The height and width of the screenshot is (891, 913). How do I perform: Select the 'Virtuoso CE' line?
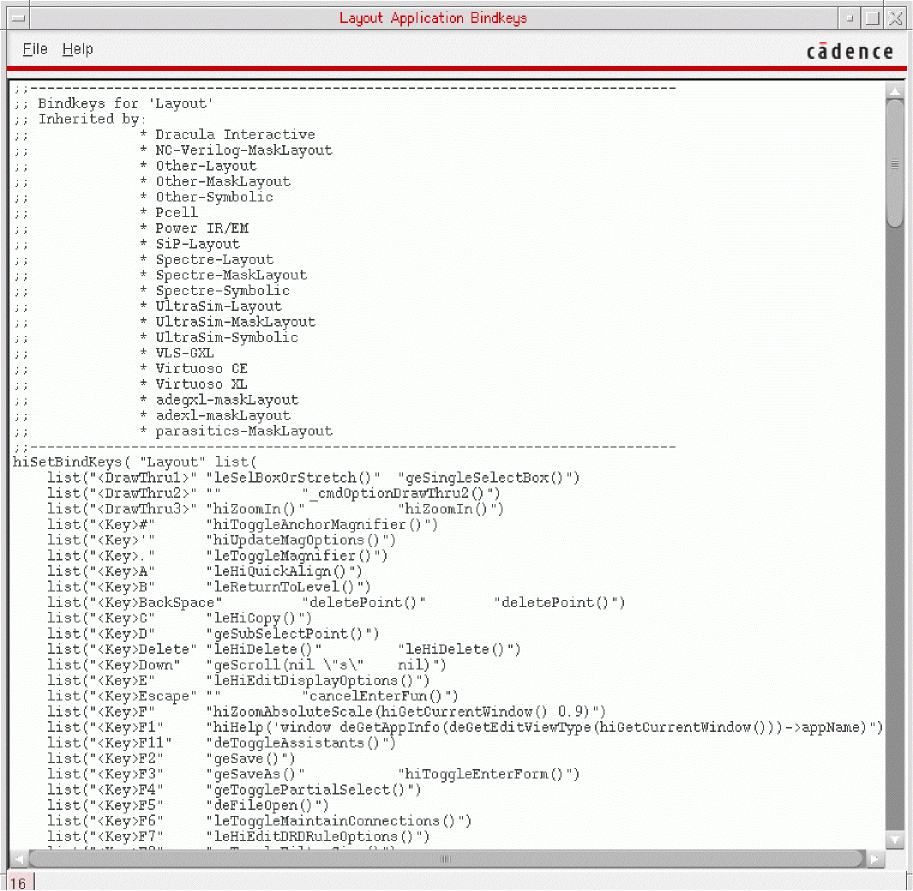194,369
